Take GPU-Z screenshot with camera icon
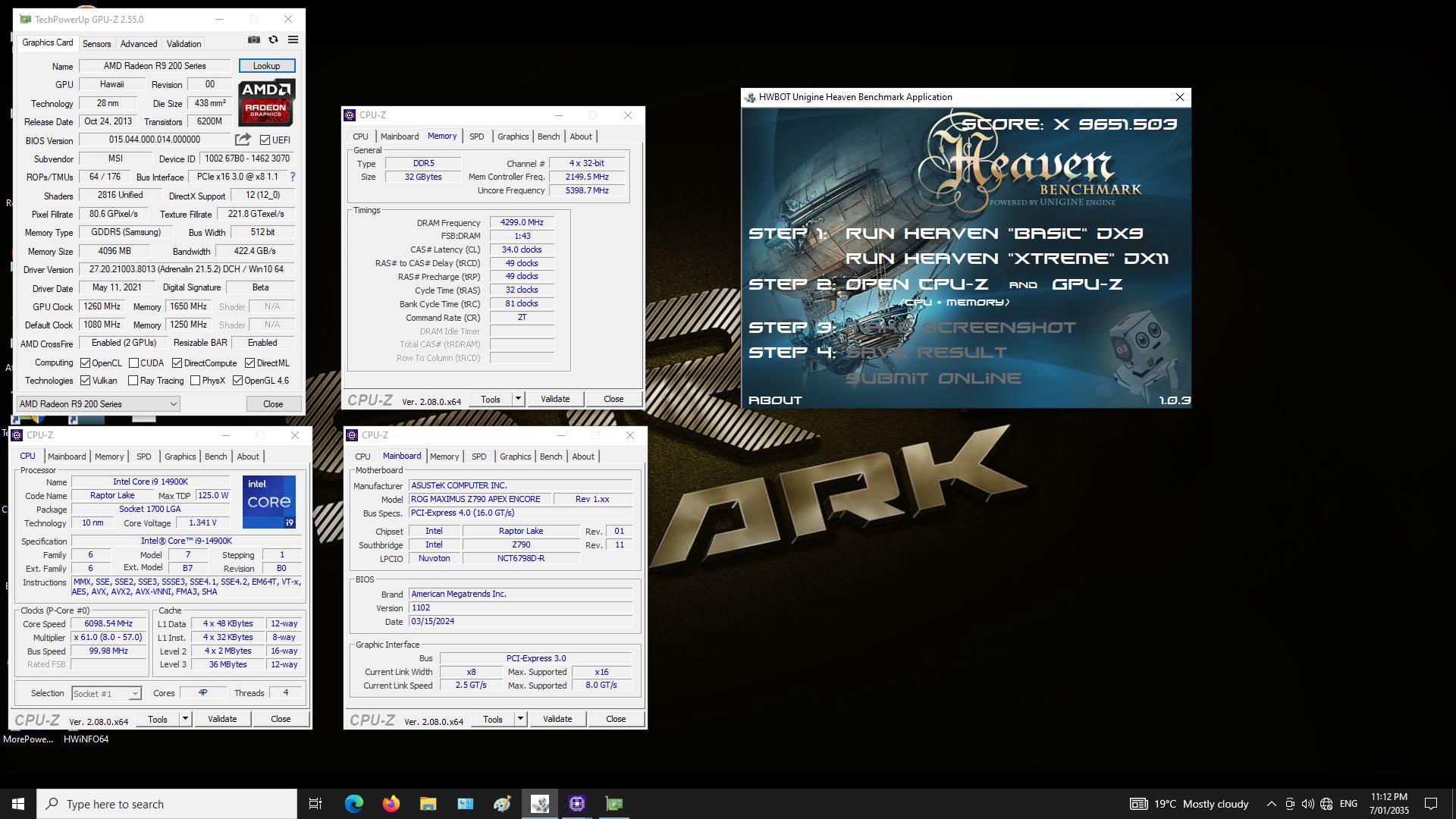 [254, 40]
